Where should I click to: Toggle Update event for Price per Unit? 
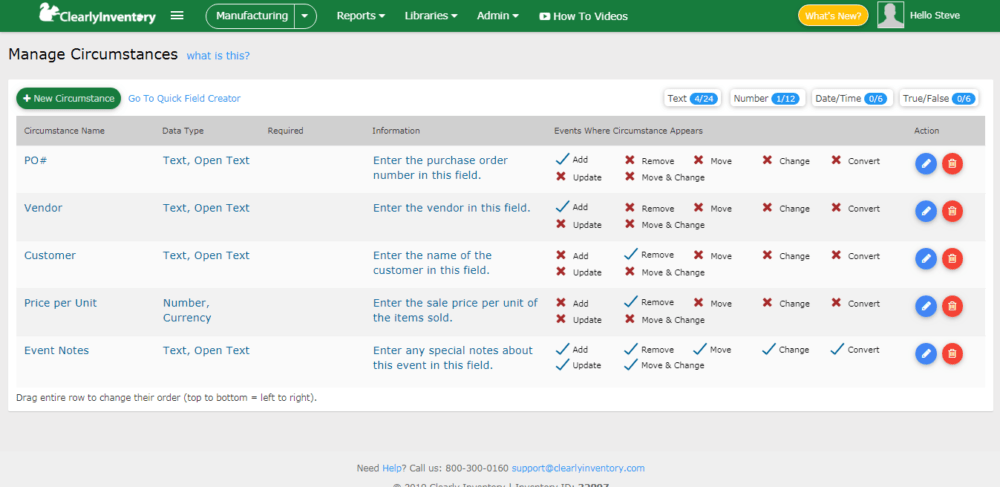tap(561, 319)
